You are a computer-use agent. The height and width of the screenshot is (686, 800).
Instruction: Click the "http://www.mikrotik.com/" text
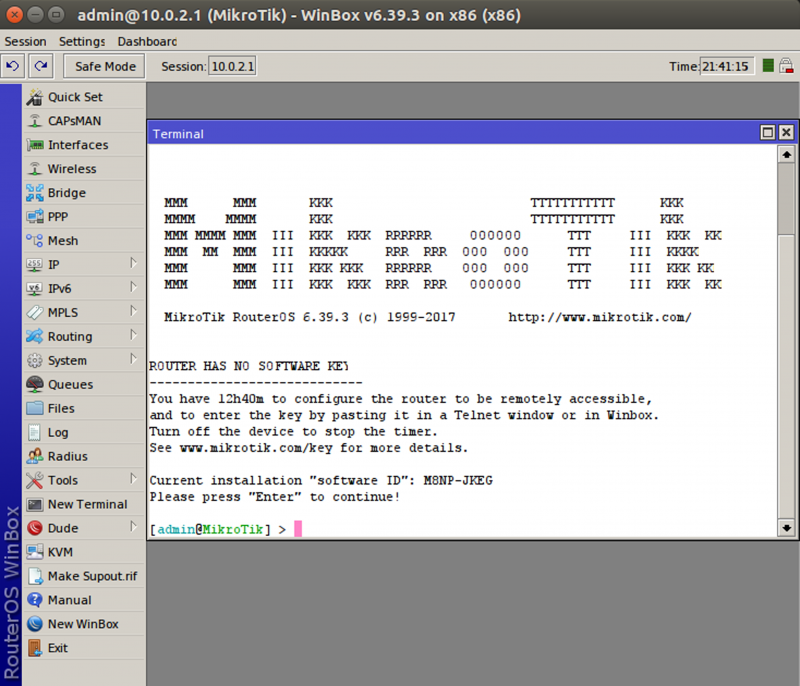(x=600, y=317)
